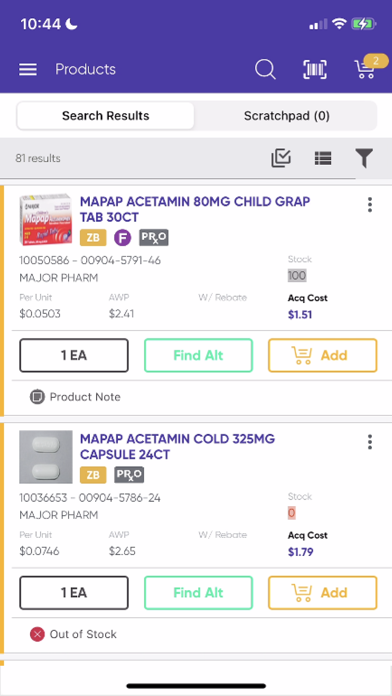Add MAPAP Cold 325MG Capsule to cart
392x696 pixels.
(323, 593)
